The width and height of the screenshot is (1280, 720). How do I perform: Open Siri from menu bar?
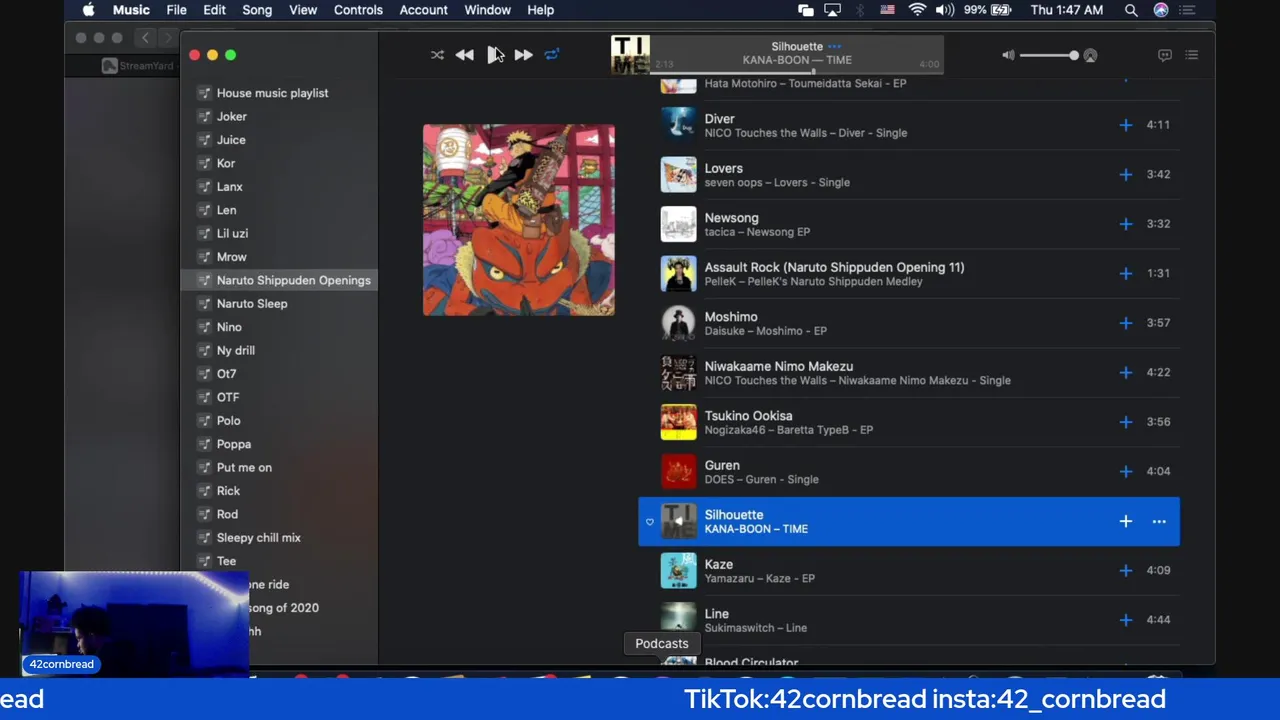(x=1161, y=10)
